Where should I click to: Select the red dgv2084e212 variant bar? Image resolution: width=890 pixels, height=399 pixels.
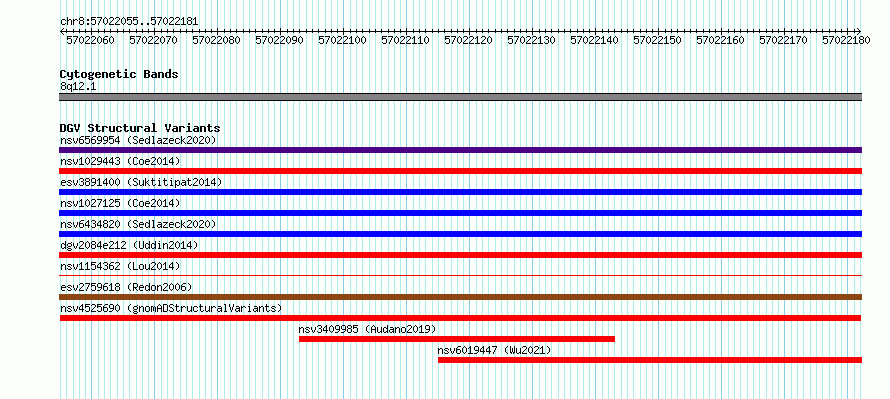click(x=460, y=255)
